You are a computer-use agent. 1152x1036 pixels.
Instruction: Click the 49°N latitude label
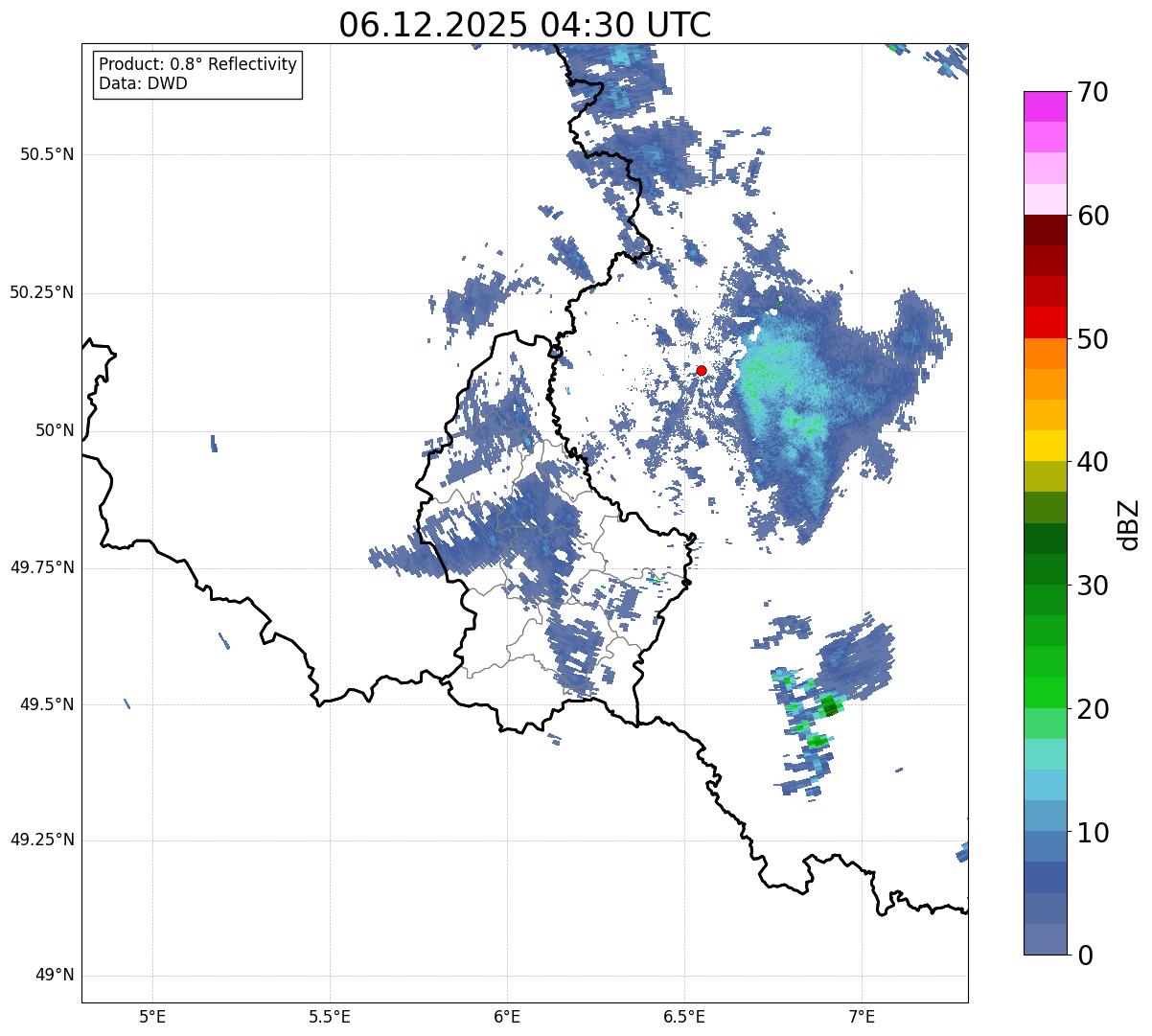click(55, 976)
